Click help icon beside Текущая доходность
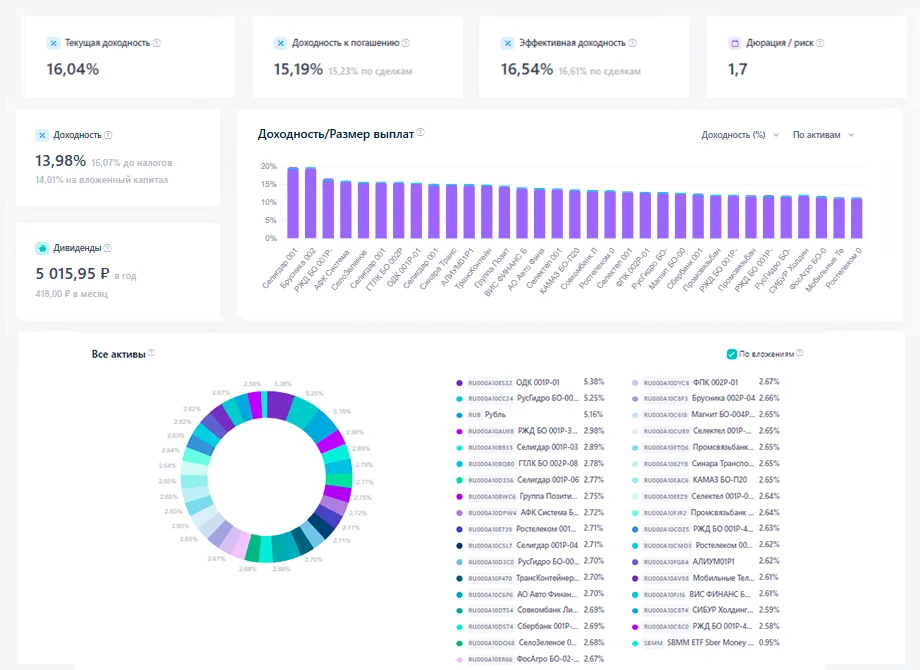This screenshot has height=670, width=920. [x=157, y=43]
